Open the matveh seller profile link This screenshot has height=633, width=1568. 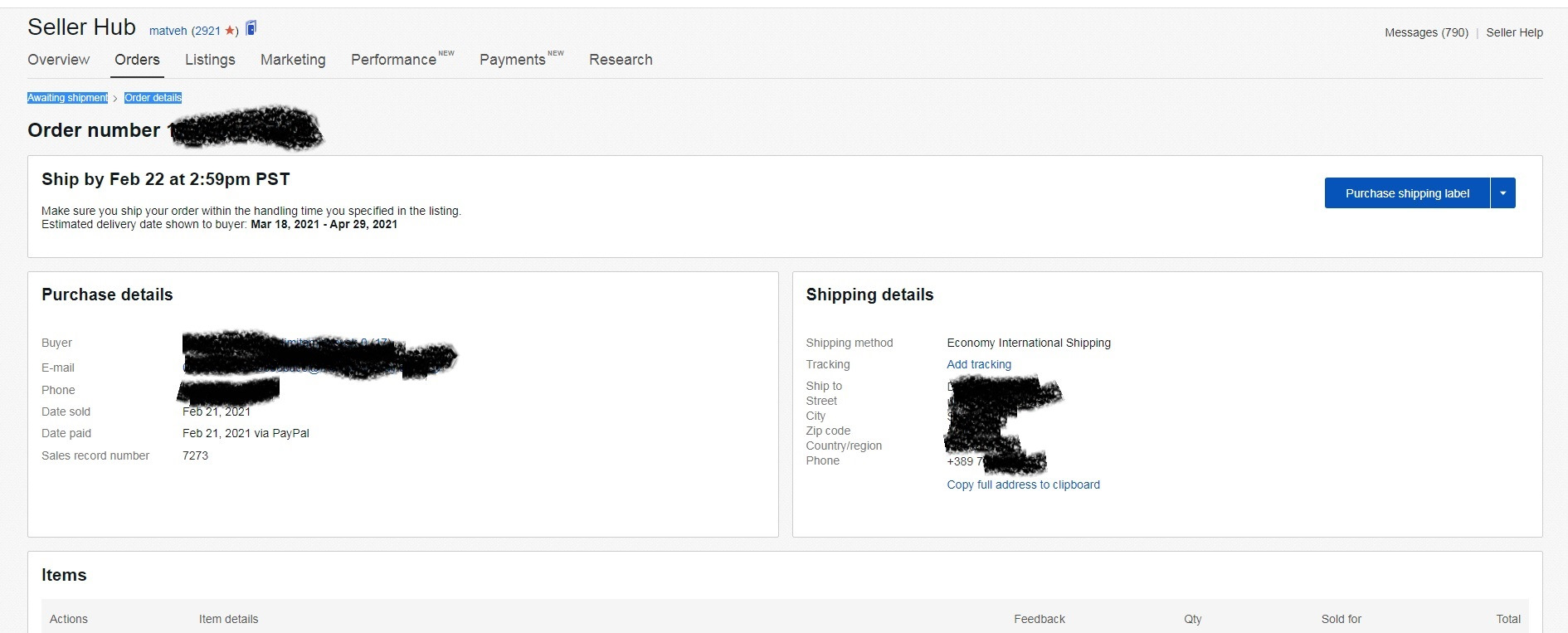tap(168, 31)
